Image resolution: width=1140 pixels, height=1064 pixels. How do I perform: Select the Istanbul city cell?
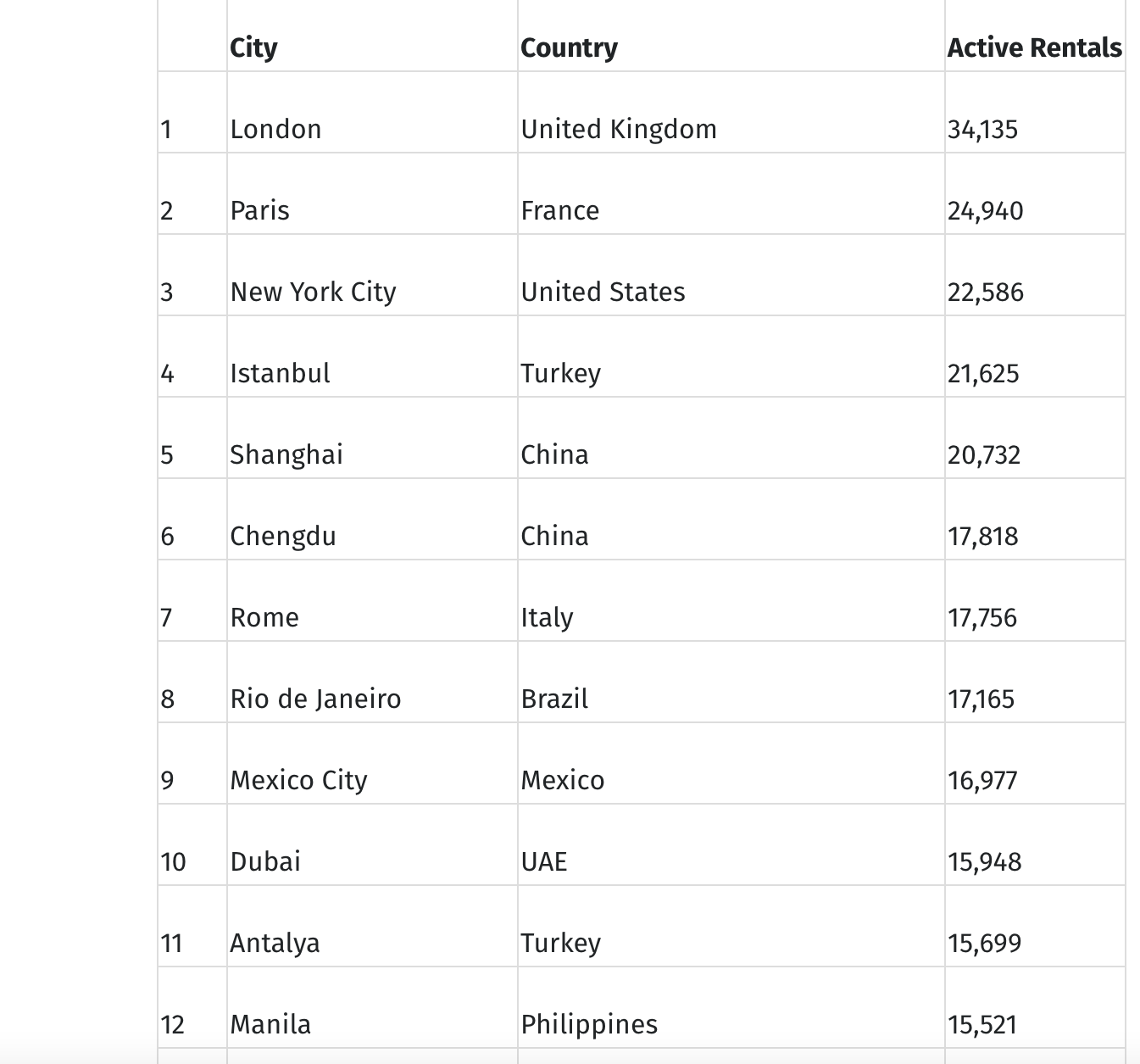tap(280, 373)
